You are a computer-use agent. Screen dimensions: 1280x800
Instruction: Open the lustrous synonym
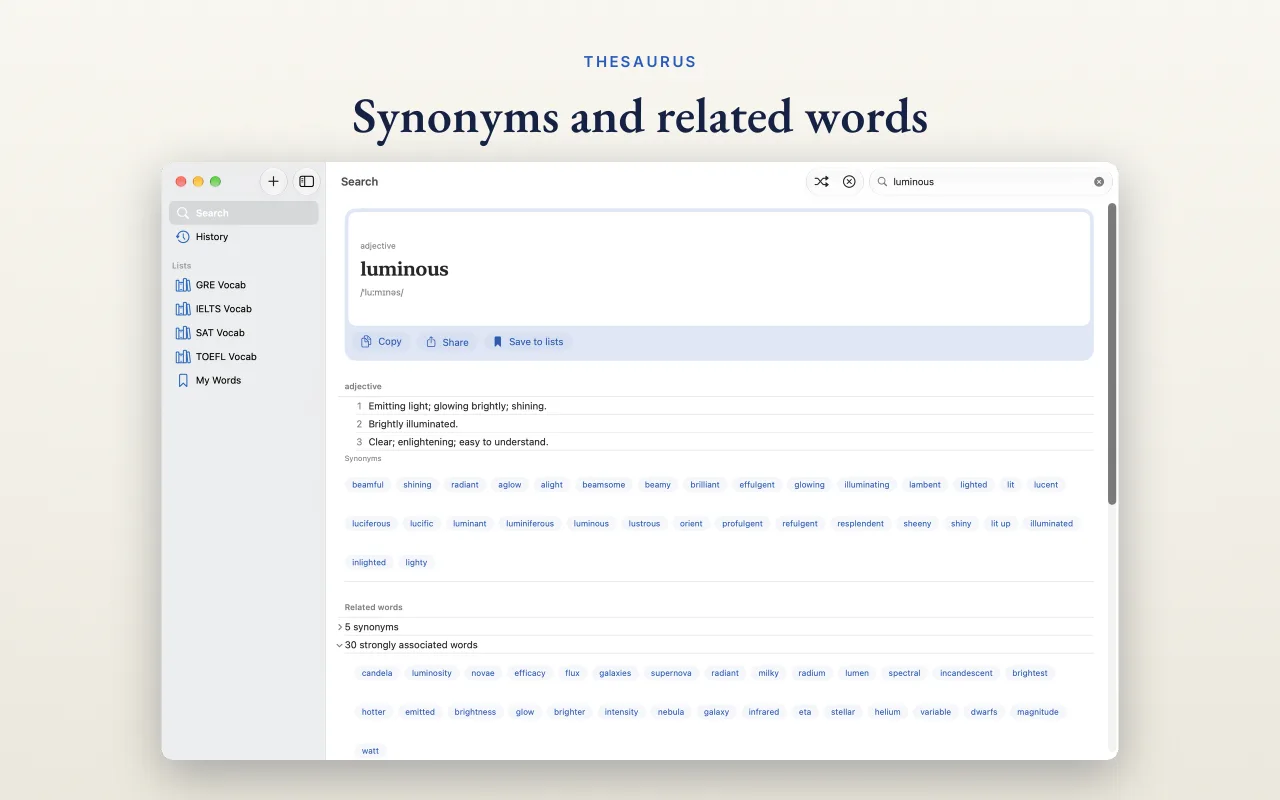click(x=645, y=524)
